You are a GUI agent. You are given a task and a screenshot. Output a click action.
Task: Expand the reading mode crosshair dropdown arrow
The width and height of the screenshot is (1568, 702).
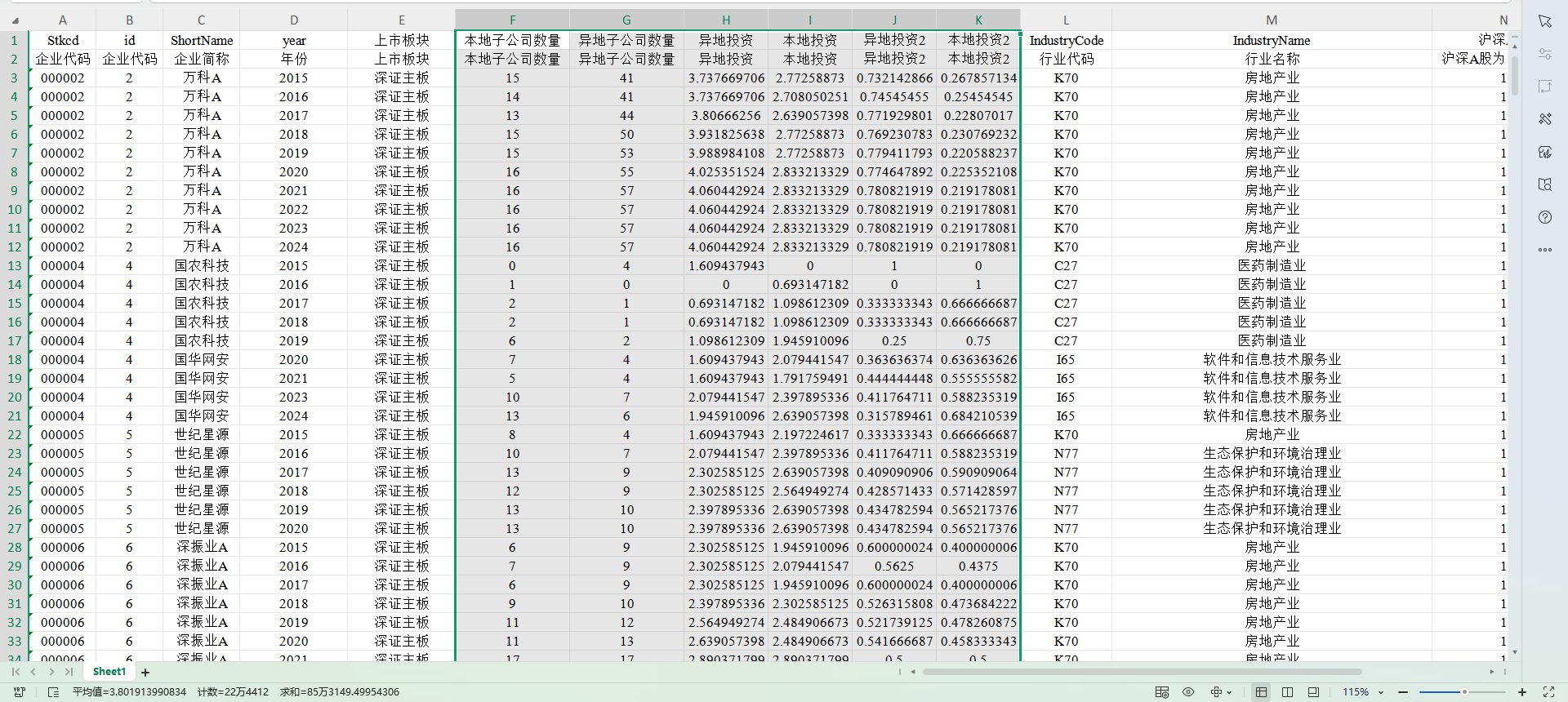tap(1229, 692)
